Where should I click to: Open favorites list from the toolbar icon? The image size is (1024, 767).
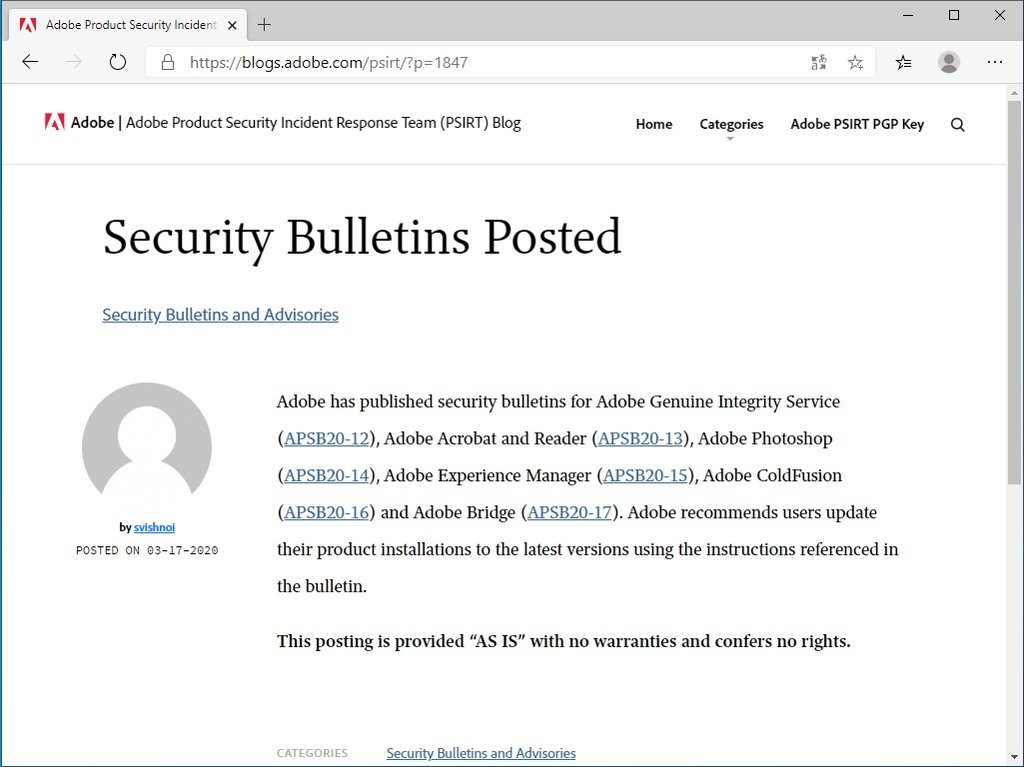pos(903,61)
